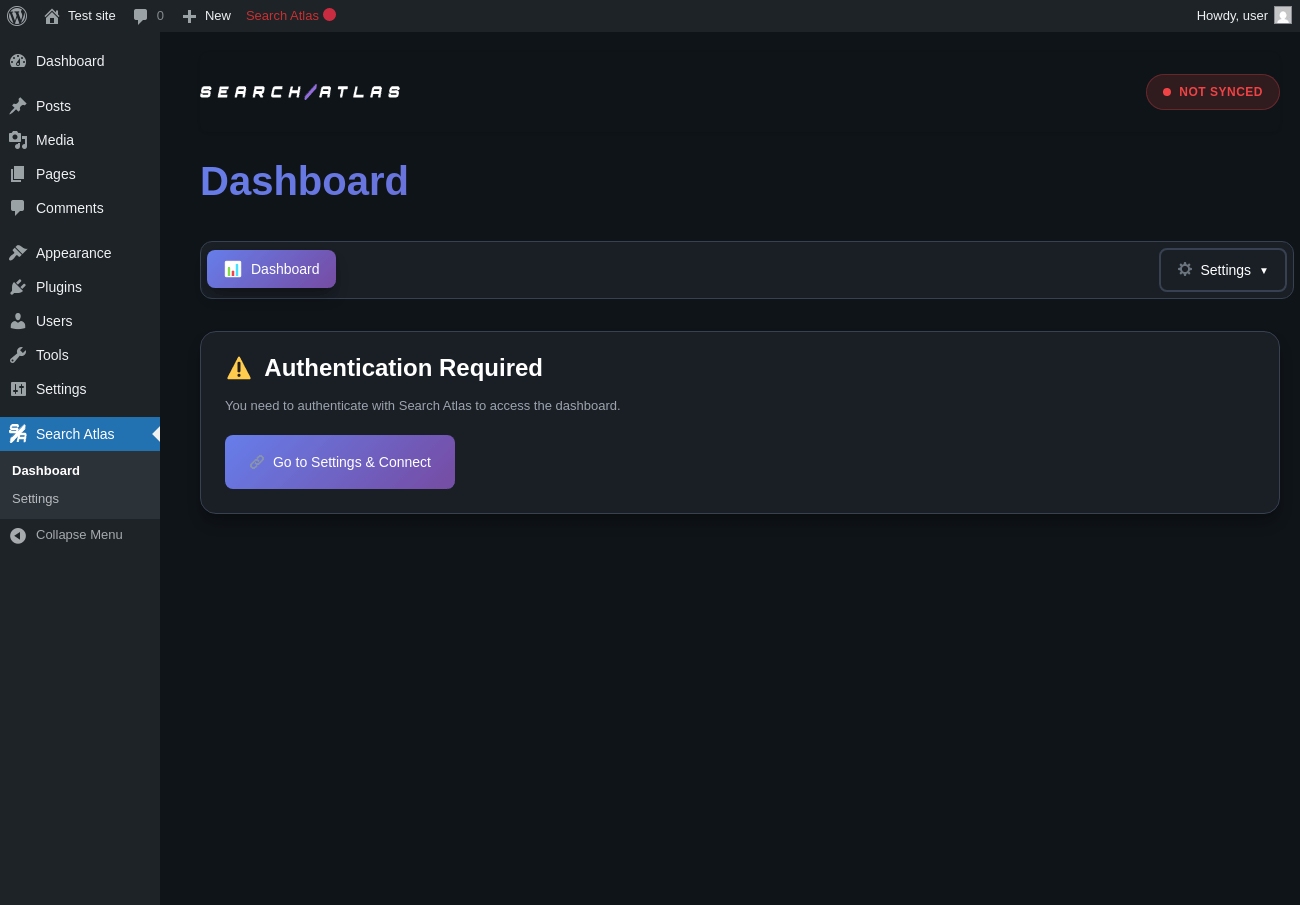Screen dimensions: 1300x905
Task: Select the Dashboard tab with chart icon
Action: coord(271,269)
